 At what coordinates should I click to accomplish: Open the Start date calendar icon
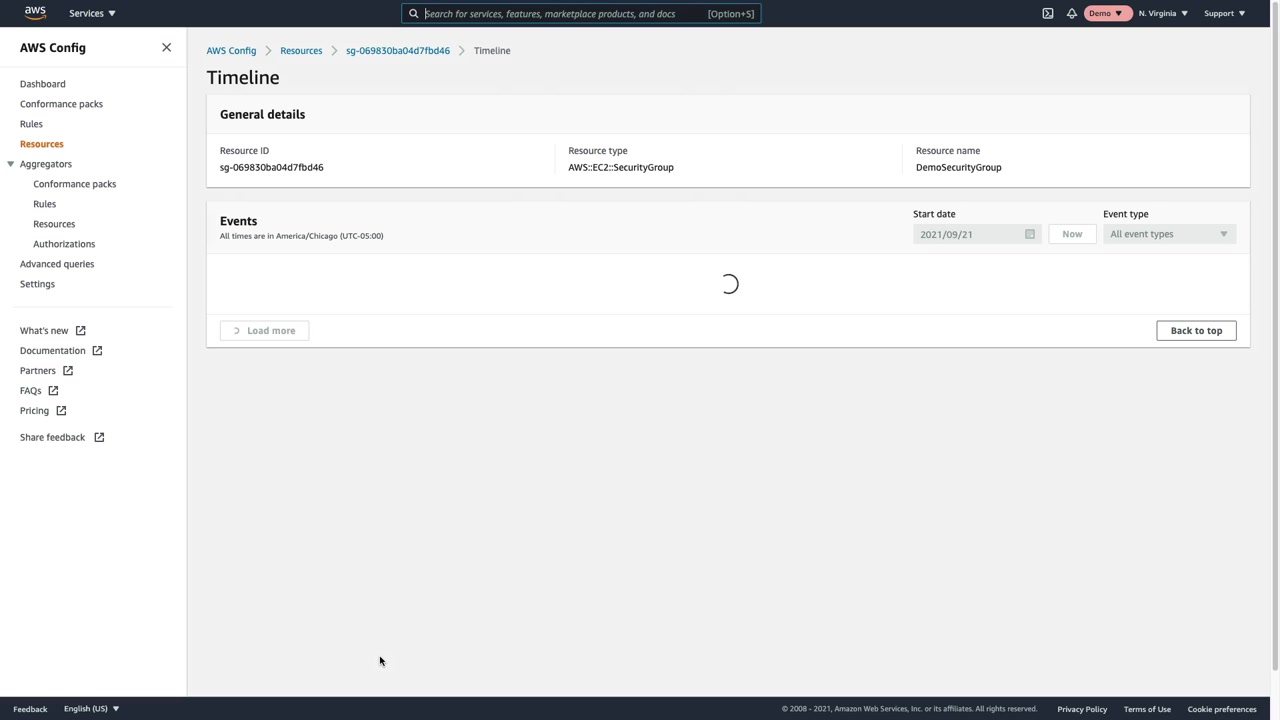tap(1029, 234)
